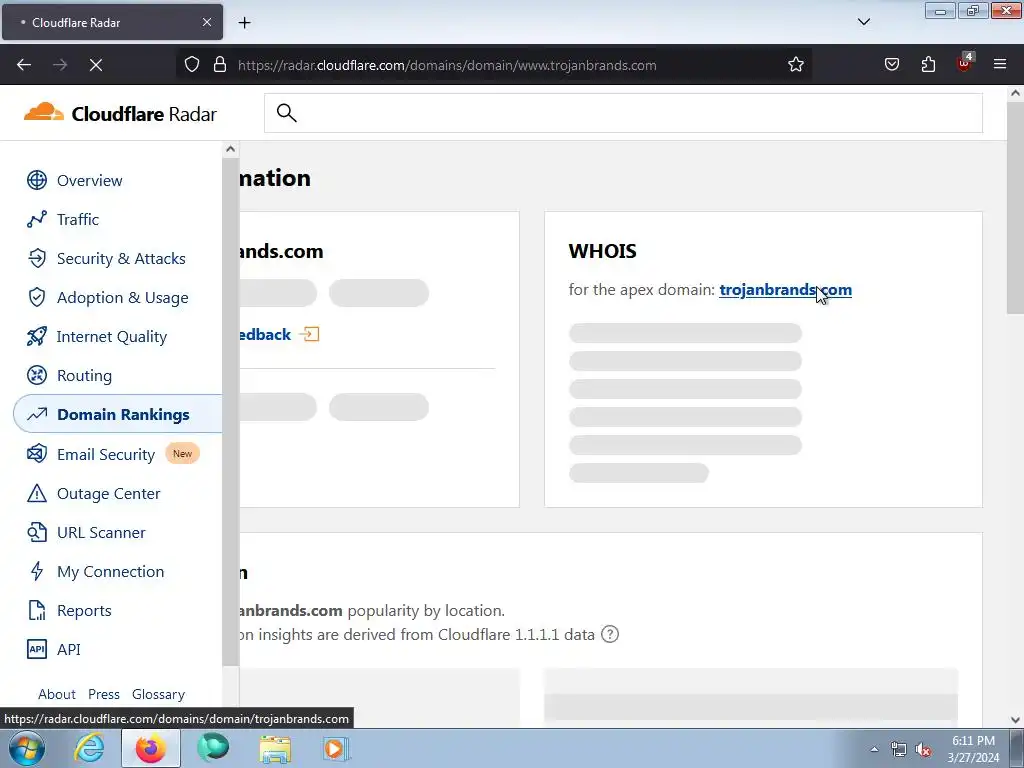Go back to previous page
Image resolution: width=1024 pixels, height=768 pixels.
(24, 65)
